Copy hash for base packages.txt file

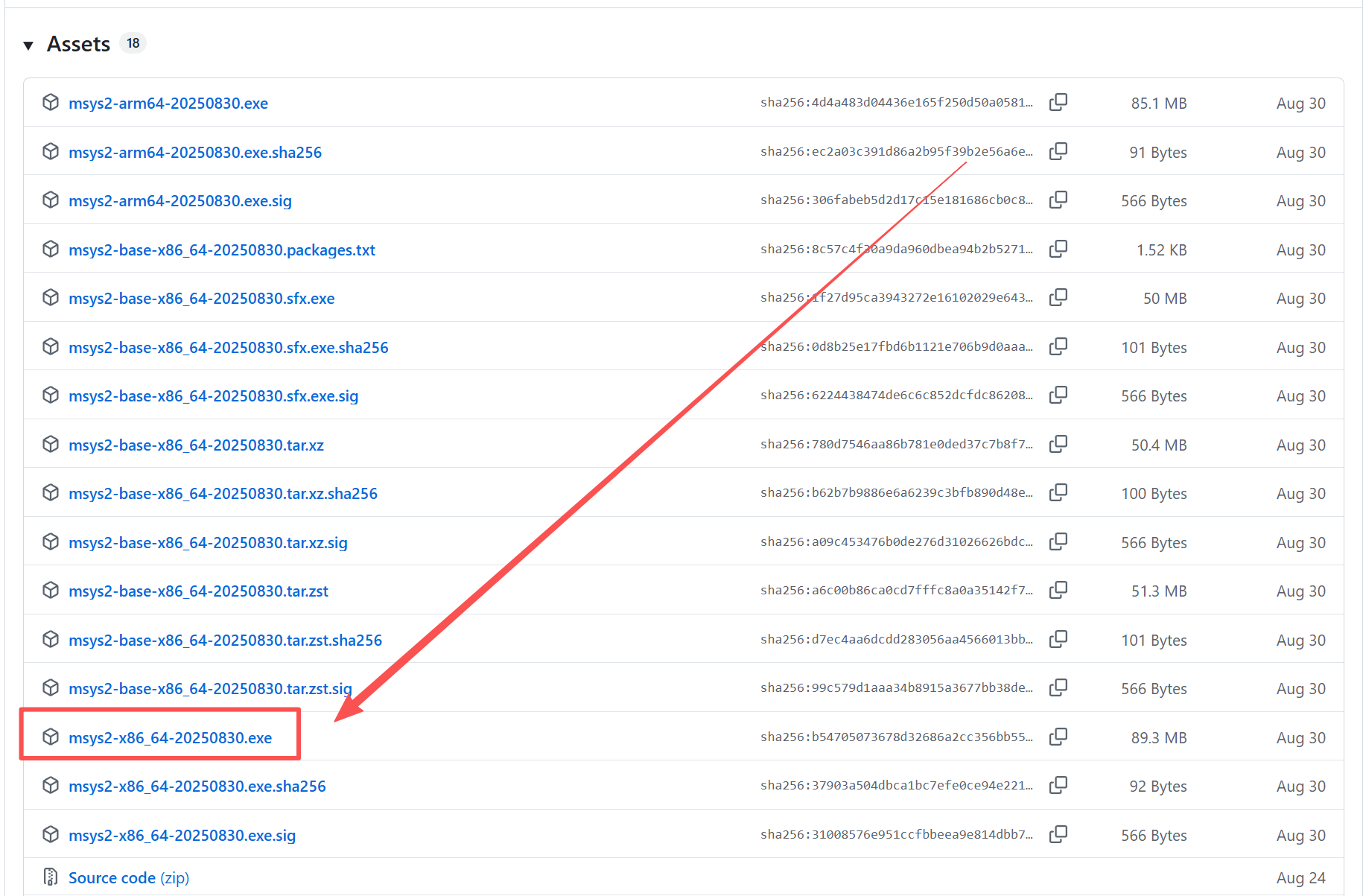pyautogui.click(x=1058, y=249)
